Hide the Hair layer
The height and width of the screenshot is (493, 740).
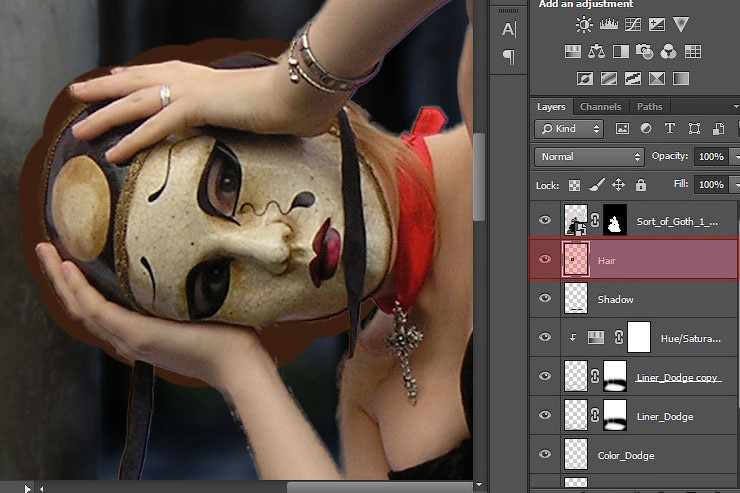(x=545, y=260)
